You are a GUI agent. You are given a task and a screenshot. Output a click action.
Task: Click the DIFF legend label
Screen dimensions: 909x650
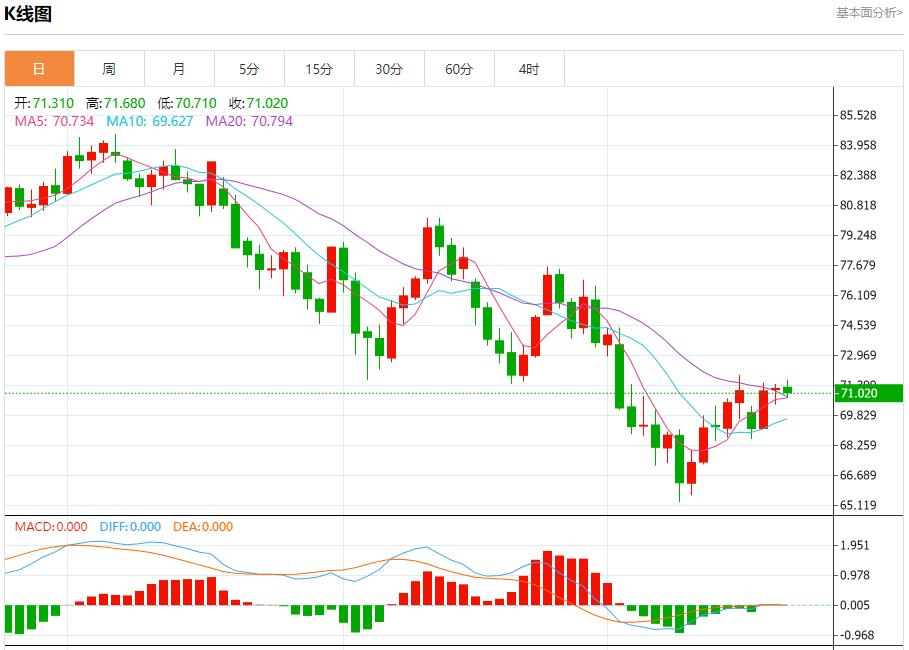[x=128, y=527]
